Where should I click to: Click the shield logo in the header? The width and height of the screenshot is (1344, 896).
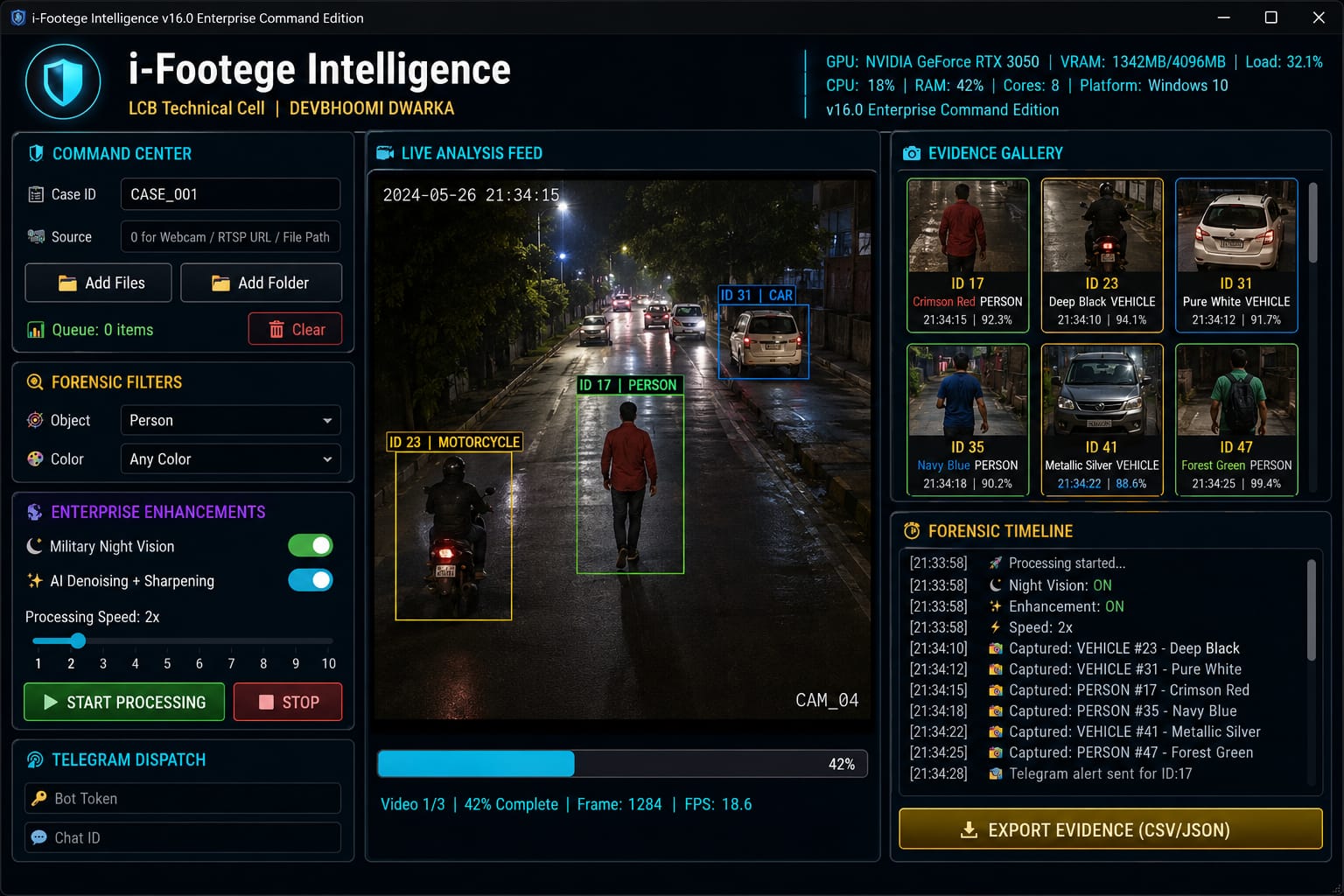[63, 82]
